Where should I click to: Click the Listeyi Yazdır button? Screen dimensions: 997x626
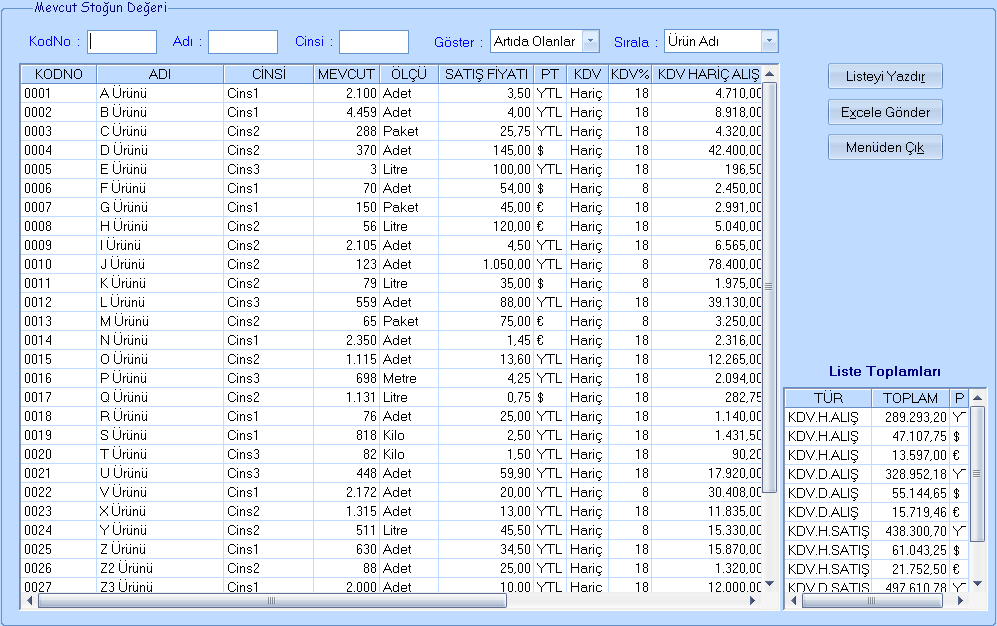tap(885, 76)
